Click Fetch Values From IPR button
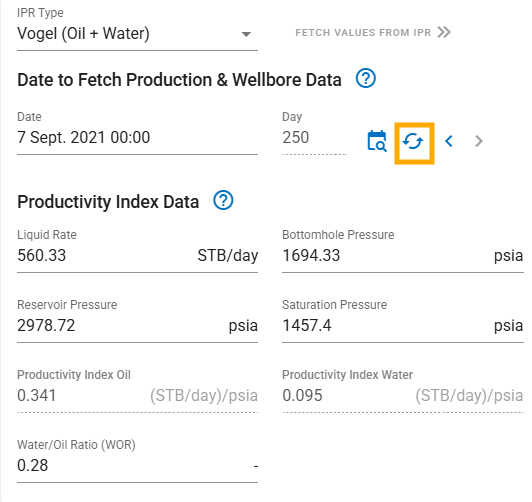This screenshot has height=502, width=532. tap(373, 33)
